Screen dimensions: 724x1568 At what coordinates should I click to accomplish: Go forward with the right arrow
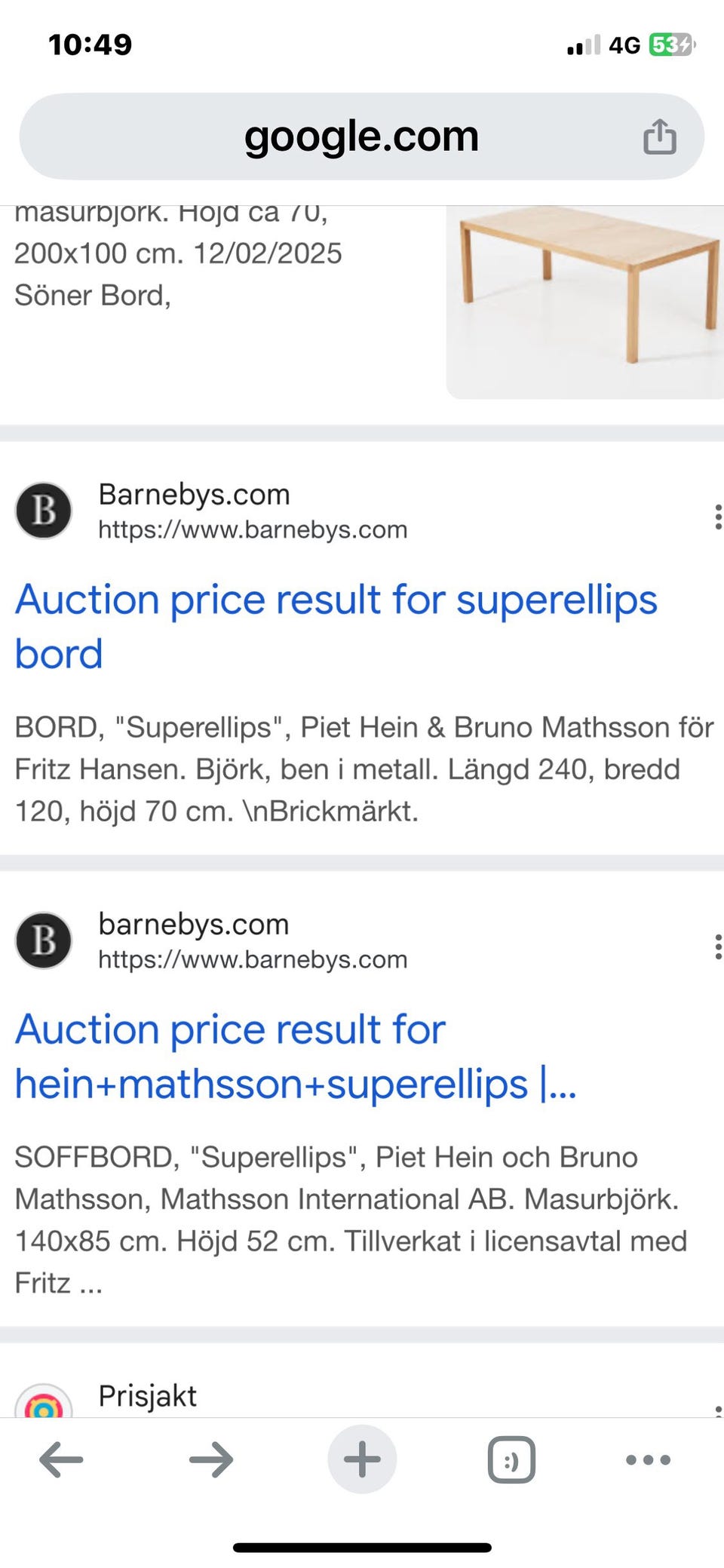pos(211,1459)
